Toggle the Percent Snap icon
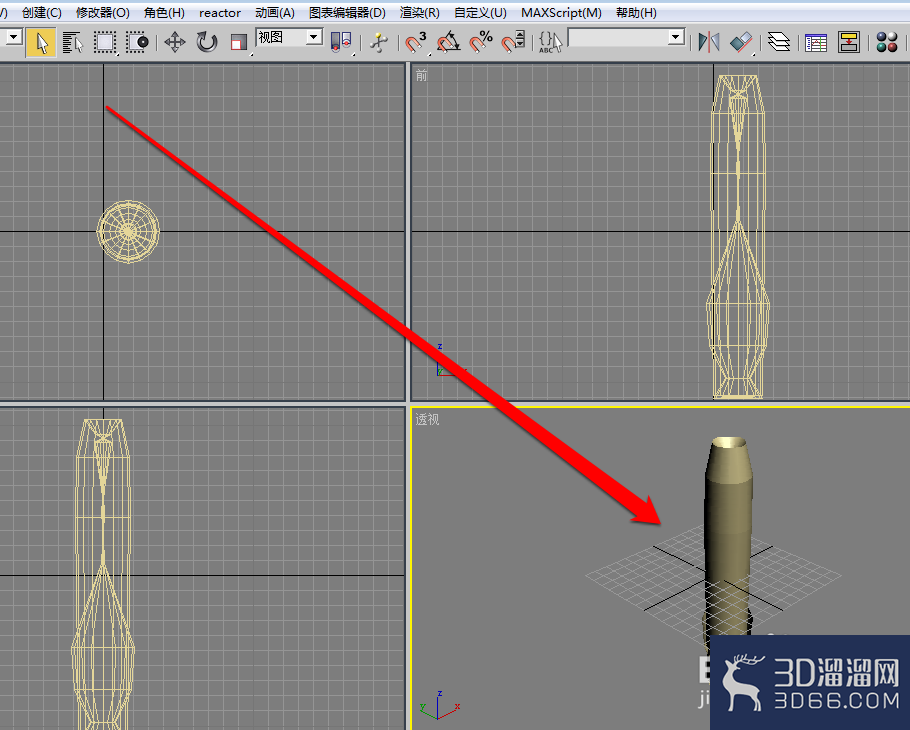The height and width of the screenshot is (730, 910). pyautogui.click(x=481, y=42)
